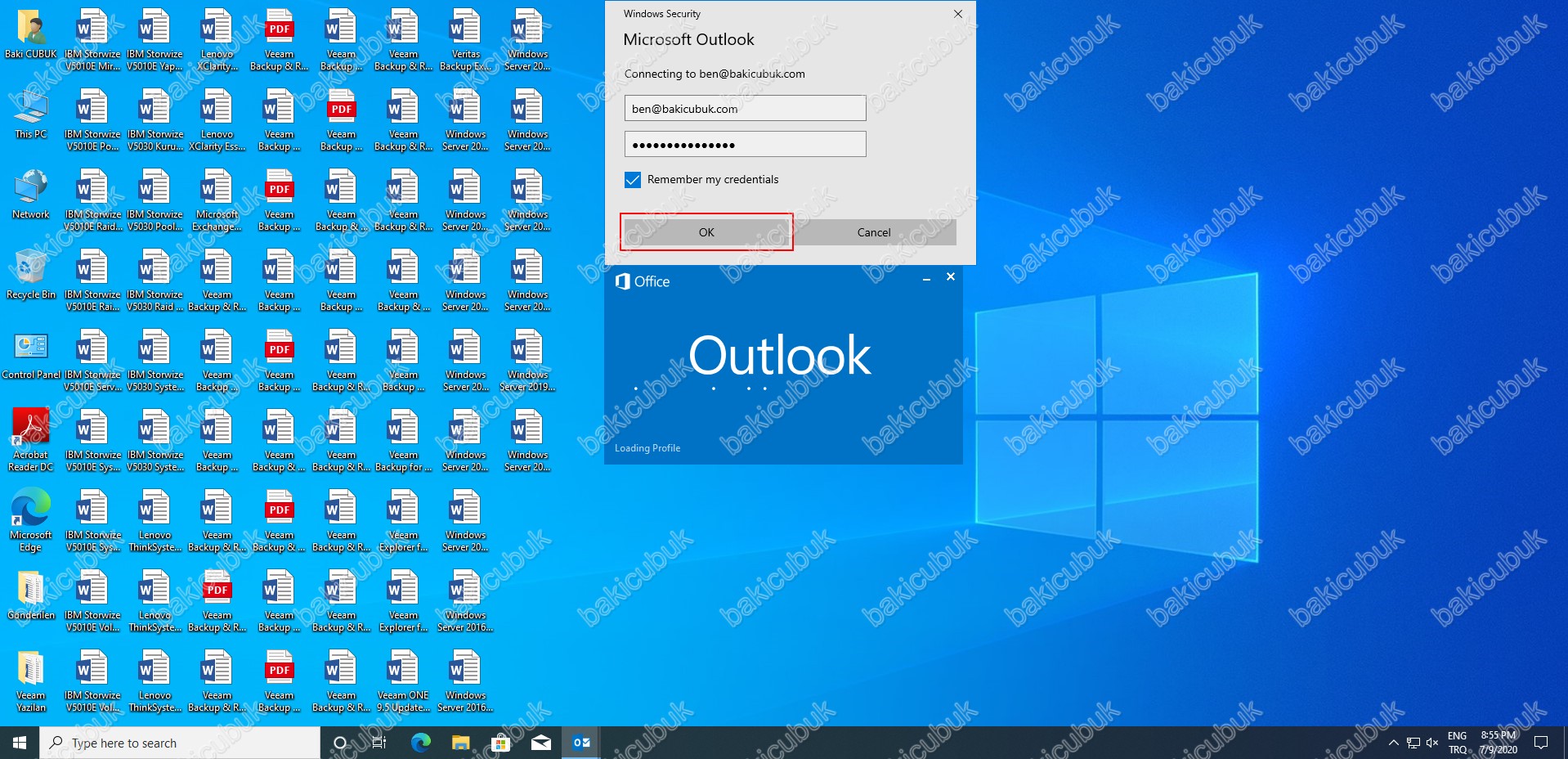Image resolution: width=1568 pixels, height=759 pixels.
Task: Select the Control Panel desktop icon
Action: coord(31,355)
